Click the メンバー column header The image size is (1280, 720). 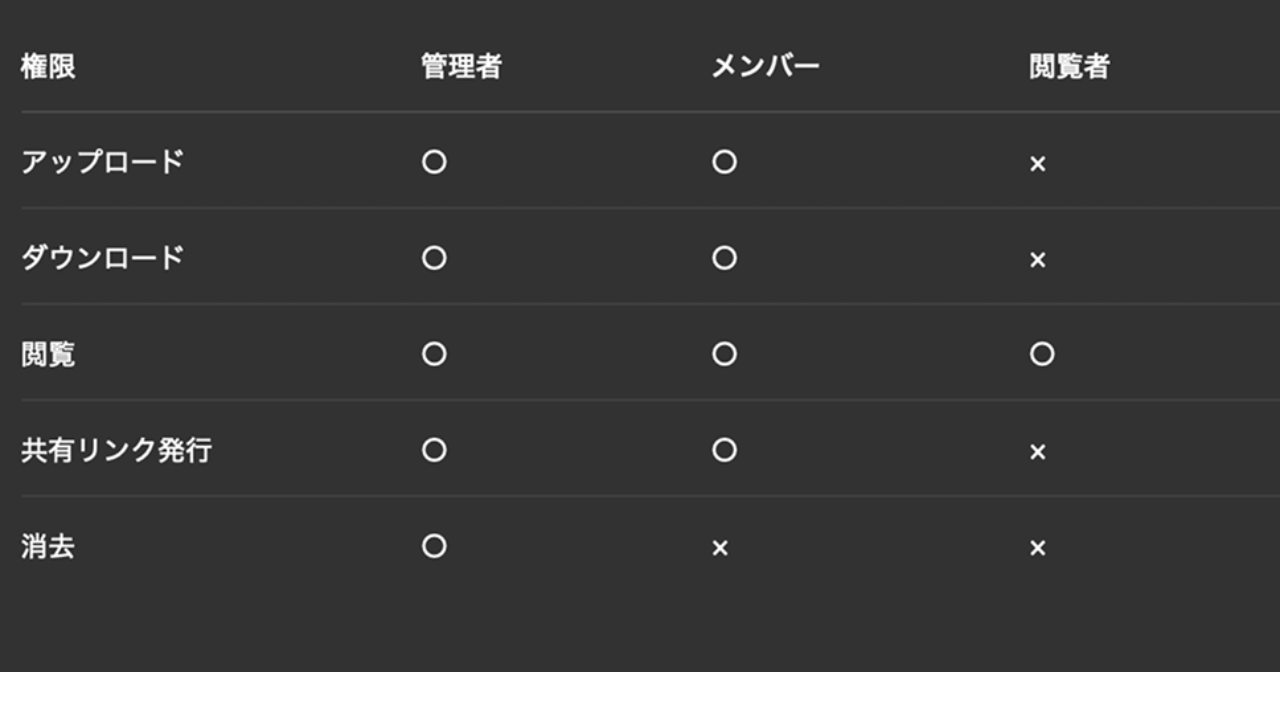point(765,67)
